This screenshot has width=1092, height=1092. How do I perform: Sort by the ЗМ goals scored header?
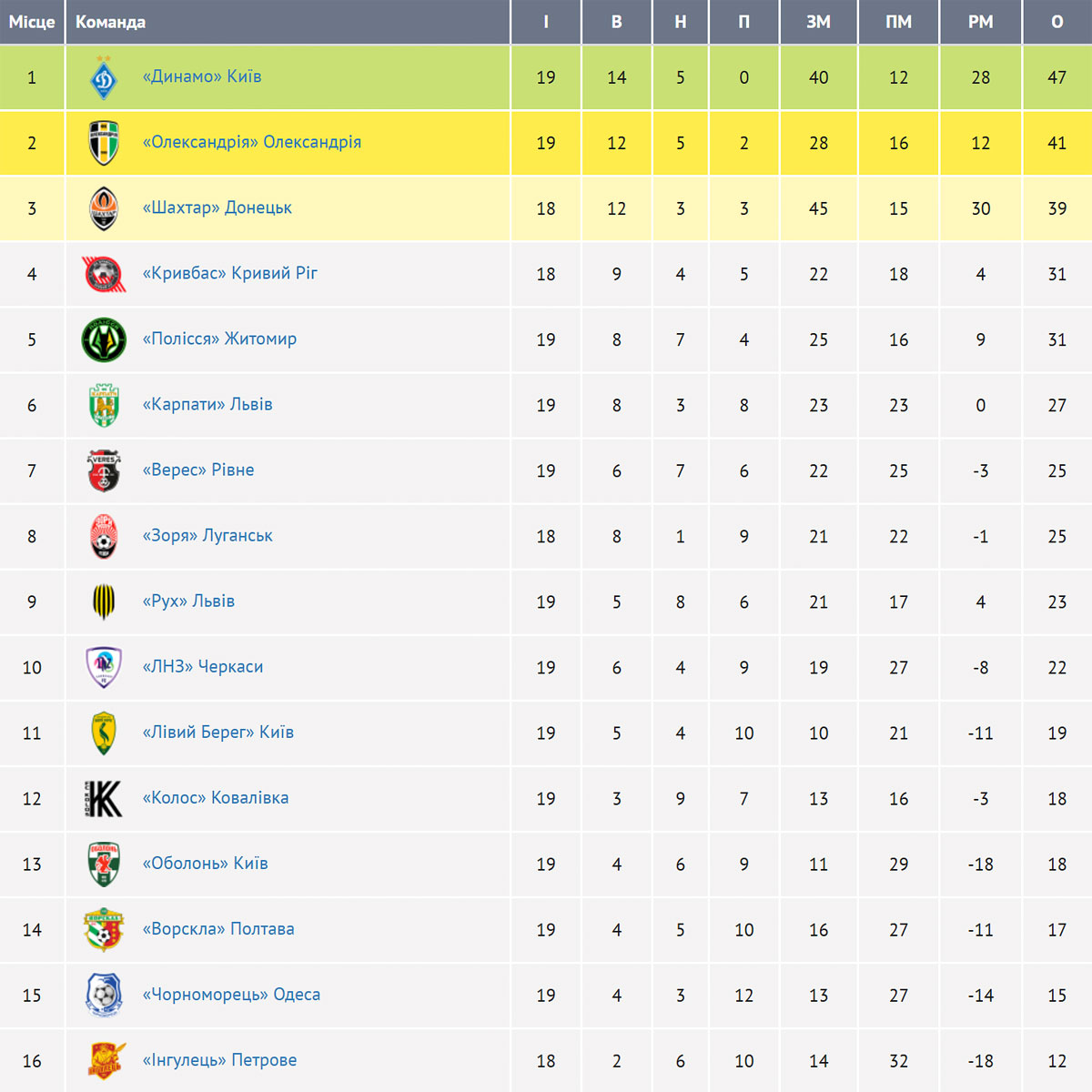819,22
